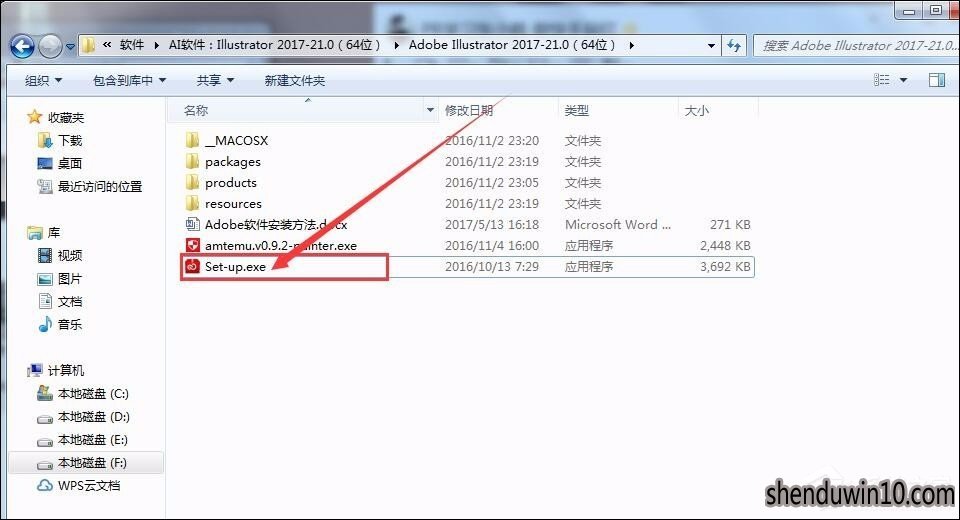Click the Back navigation arrow button
Screen dimensions: 960x520
(22, 46)
